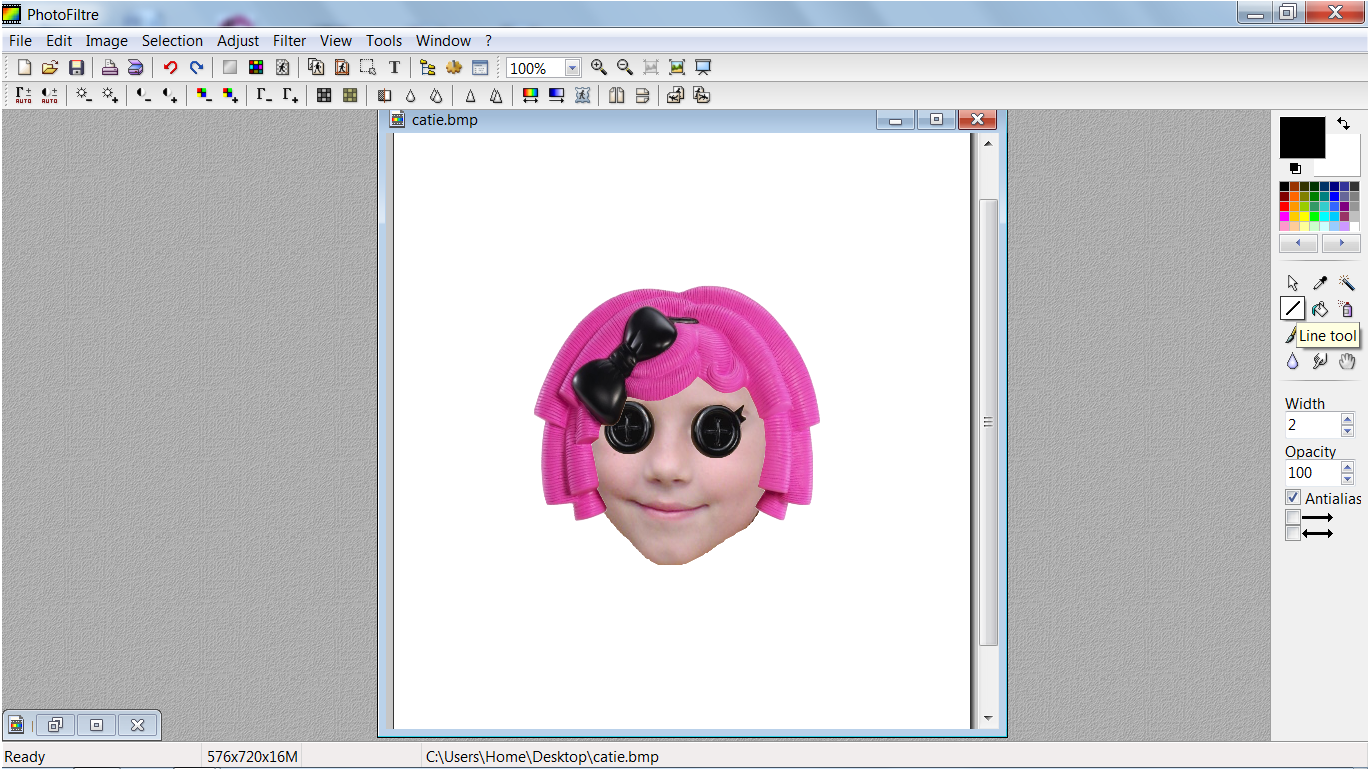The height and width of the screenshot is (771, 1370).
Task: Reset to default black and white colors
Action: pos(1295,169)
